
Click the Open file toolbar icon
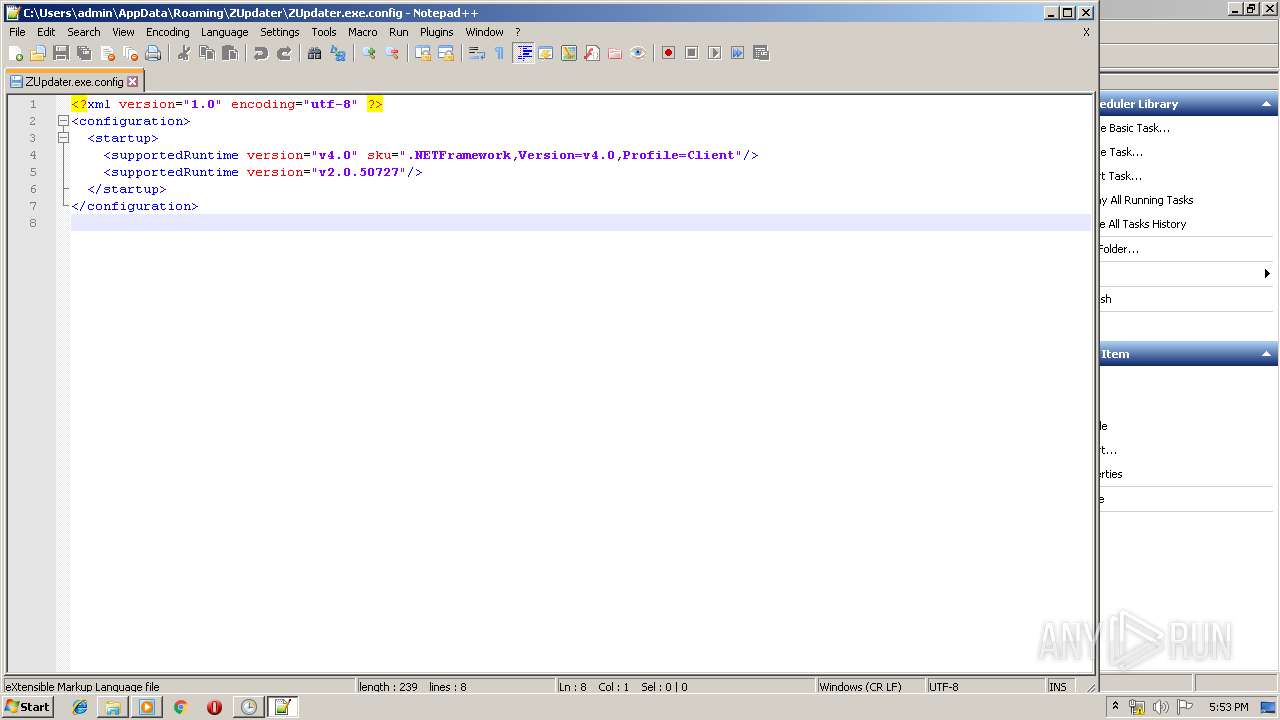(x=38, y=53)
